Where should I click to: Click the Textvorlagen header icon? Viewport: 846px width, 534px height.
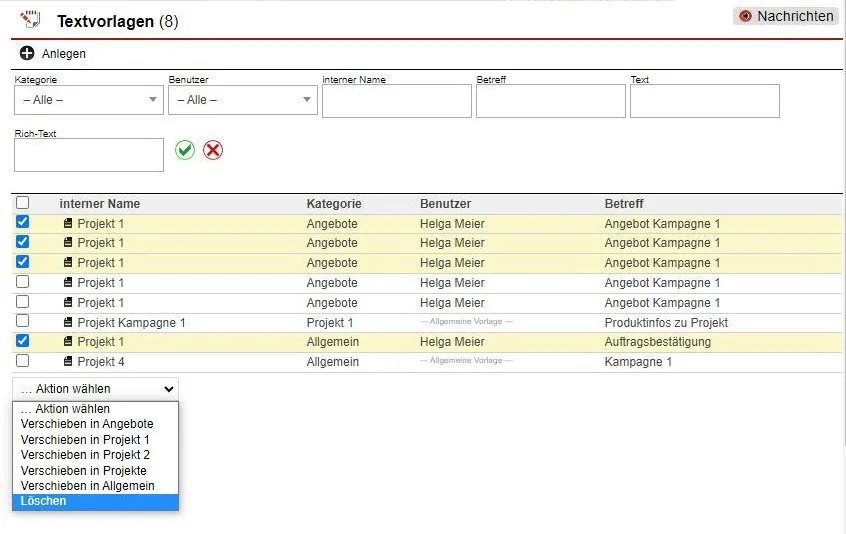(30, 17)
